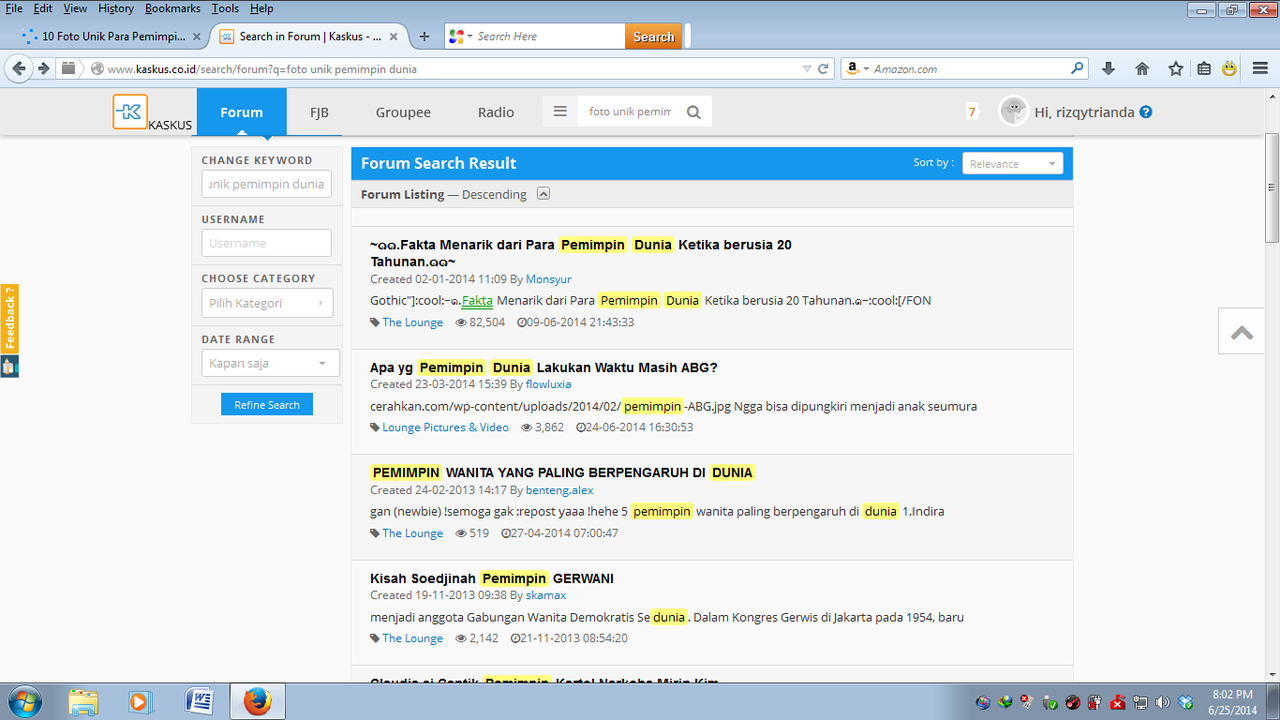Open the Lounge Pictures & Video category link
This screenshot has width=1280, height=720.
tap(445, 427)
